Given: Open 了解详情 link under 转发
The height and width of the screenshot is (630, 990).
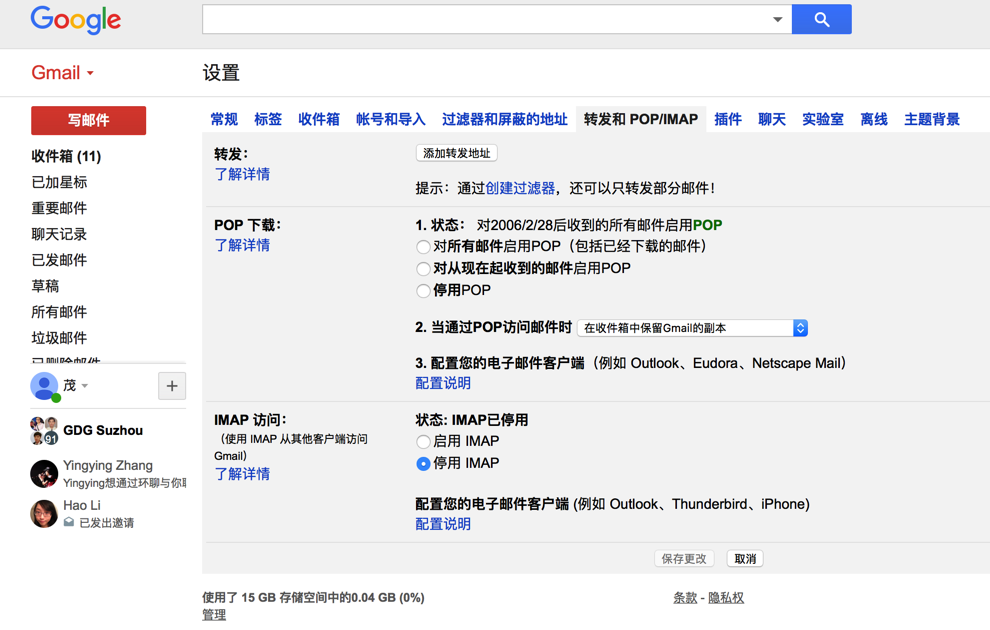Looking at the screenshot, I should (242, 174).
